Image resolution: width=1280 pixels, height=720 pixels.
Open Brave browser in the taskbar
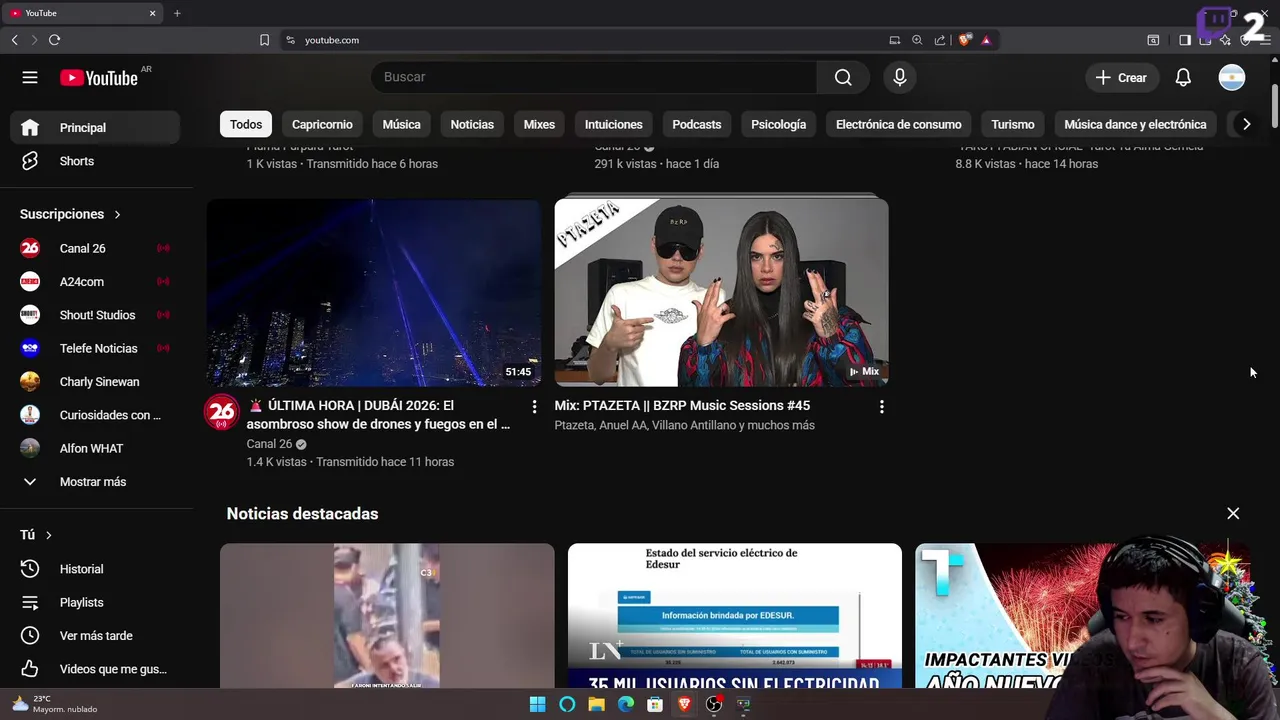[684, 704]
